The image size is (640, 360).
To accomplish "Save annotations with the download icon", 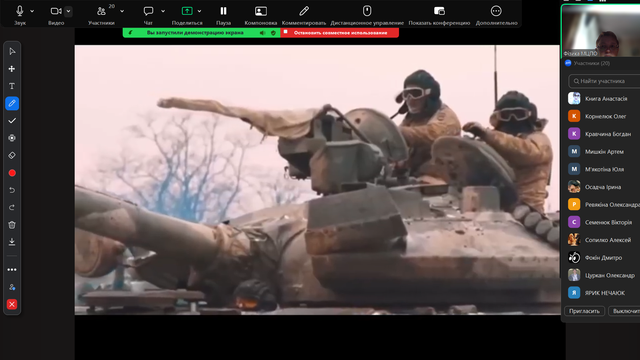I will pos(12,242).
